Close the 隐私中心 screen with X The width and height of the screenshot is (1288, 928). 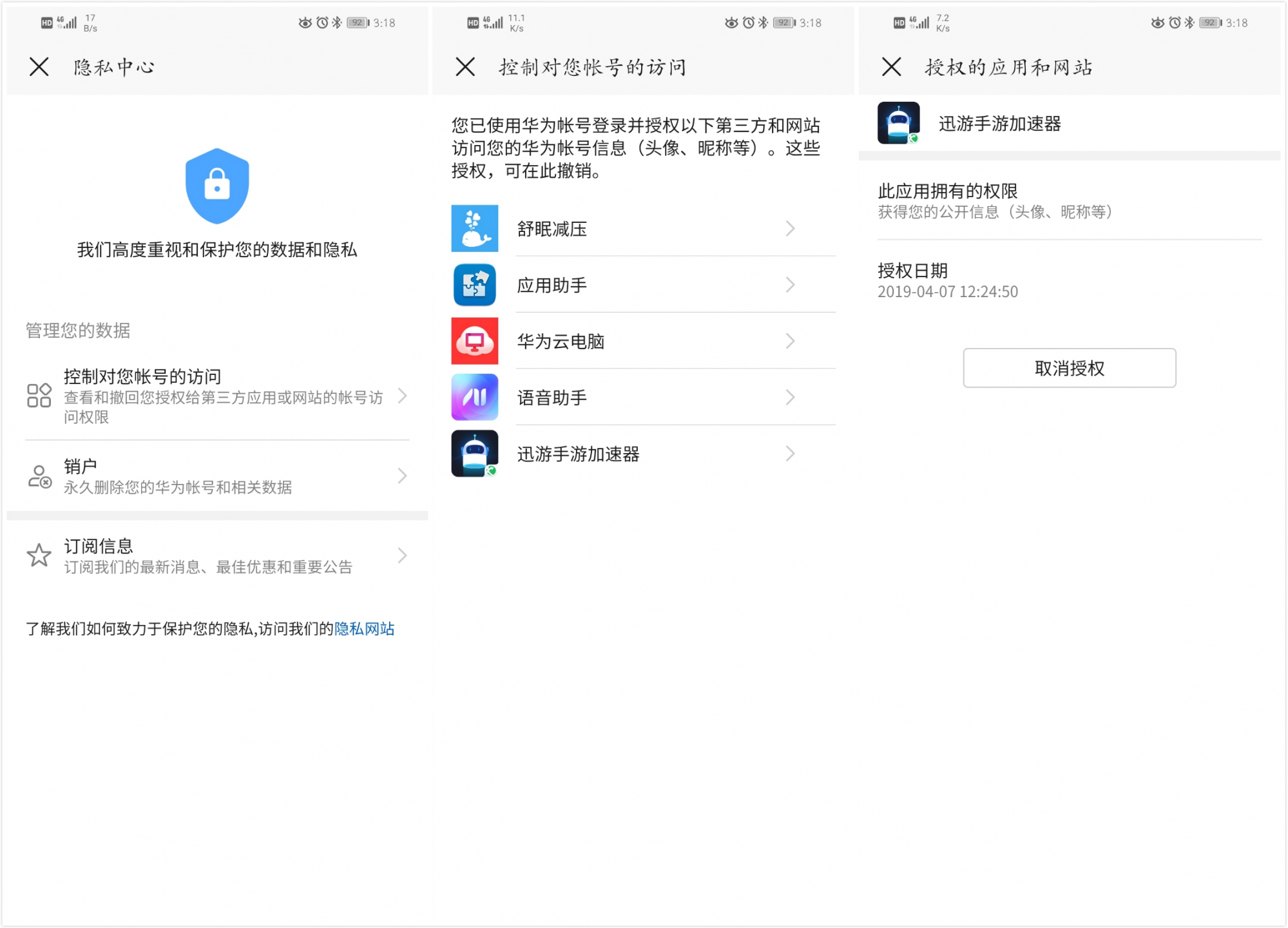click(39, 67)
